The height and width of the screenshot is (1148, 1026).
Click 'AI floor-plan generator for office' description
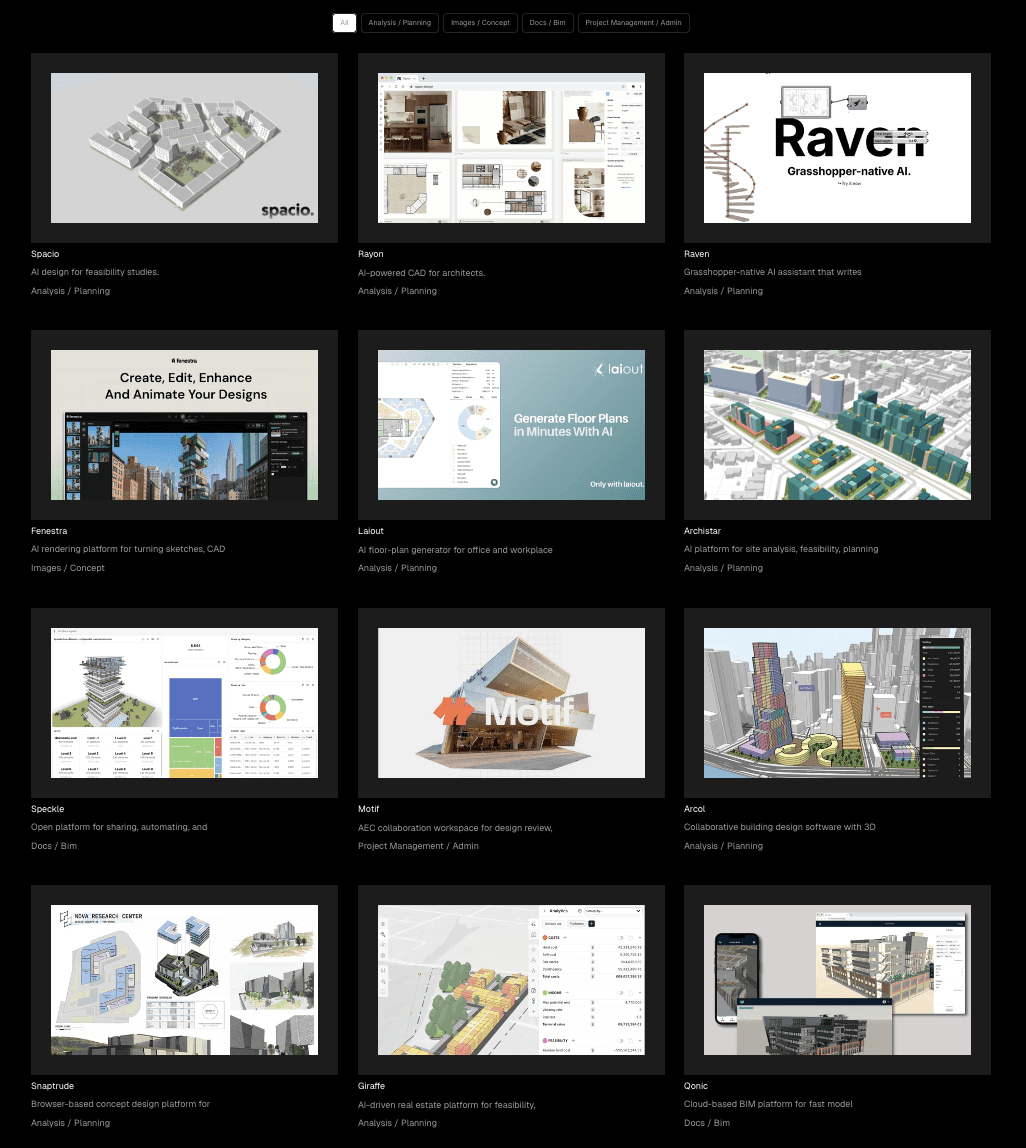[455, 550]
